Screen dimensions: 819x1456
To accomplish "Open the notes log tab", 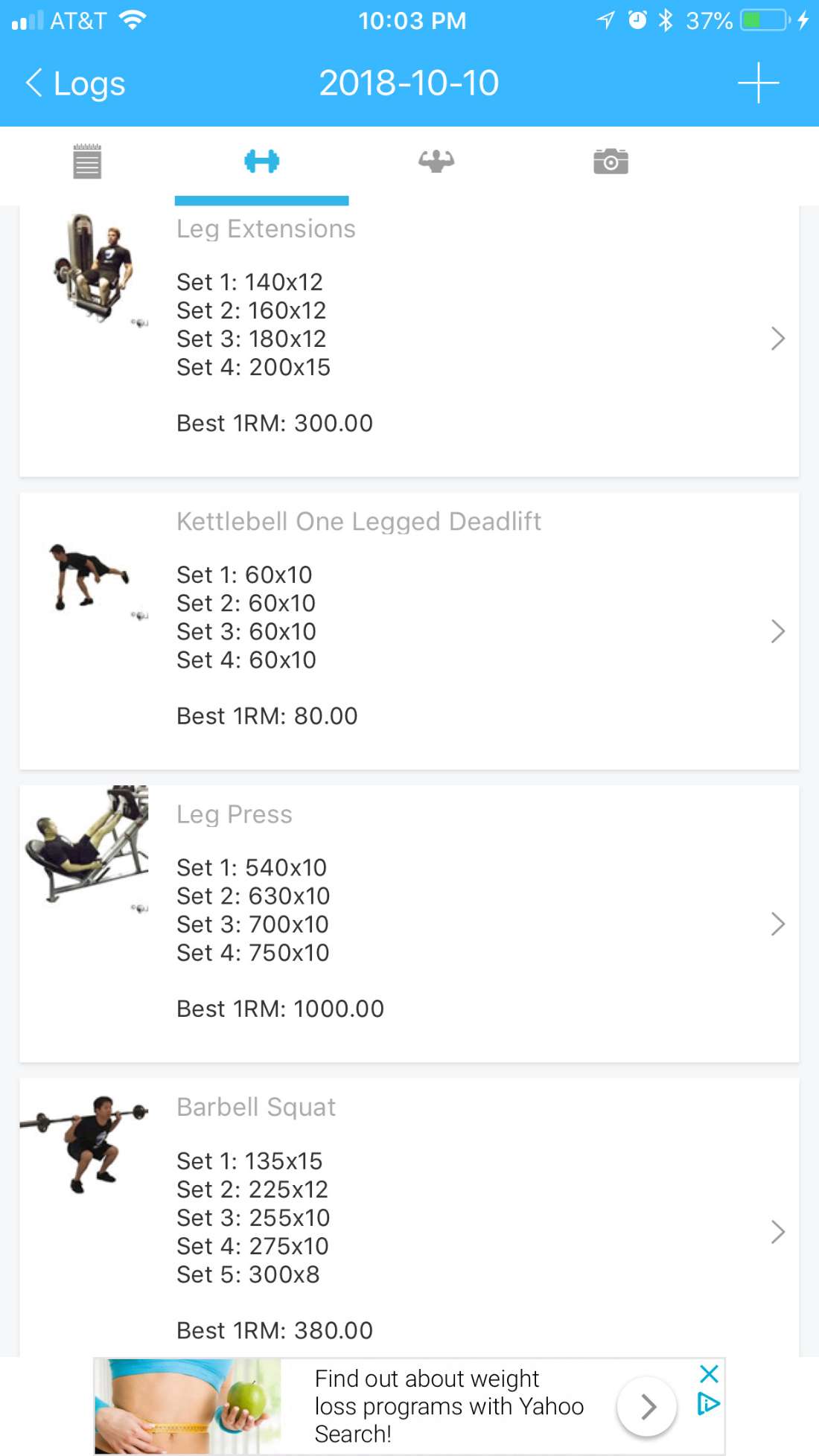I will click(87, 162).
